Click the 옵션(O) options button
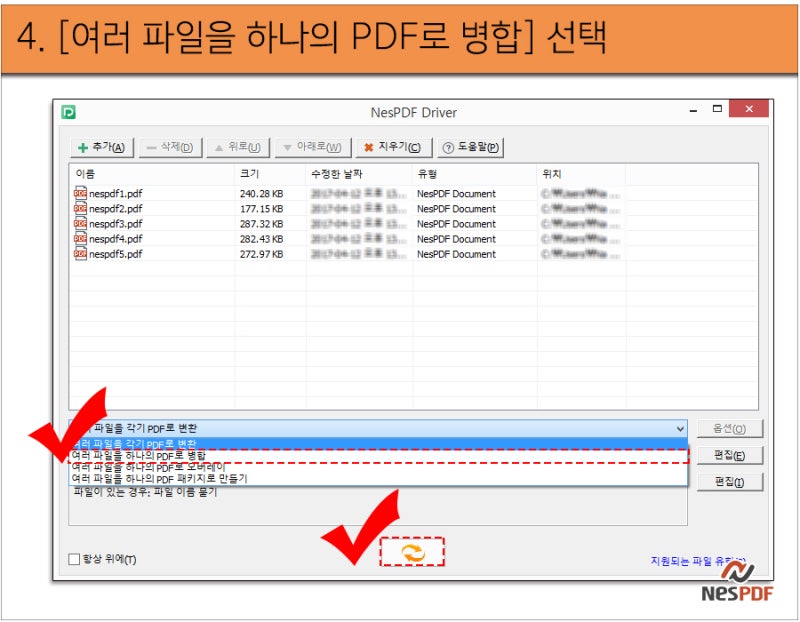800x622 pixels. point(730,429)
